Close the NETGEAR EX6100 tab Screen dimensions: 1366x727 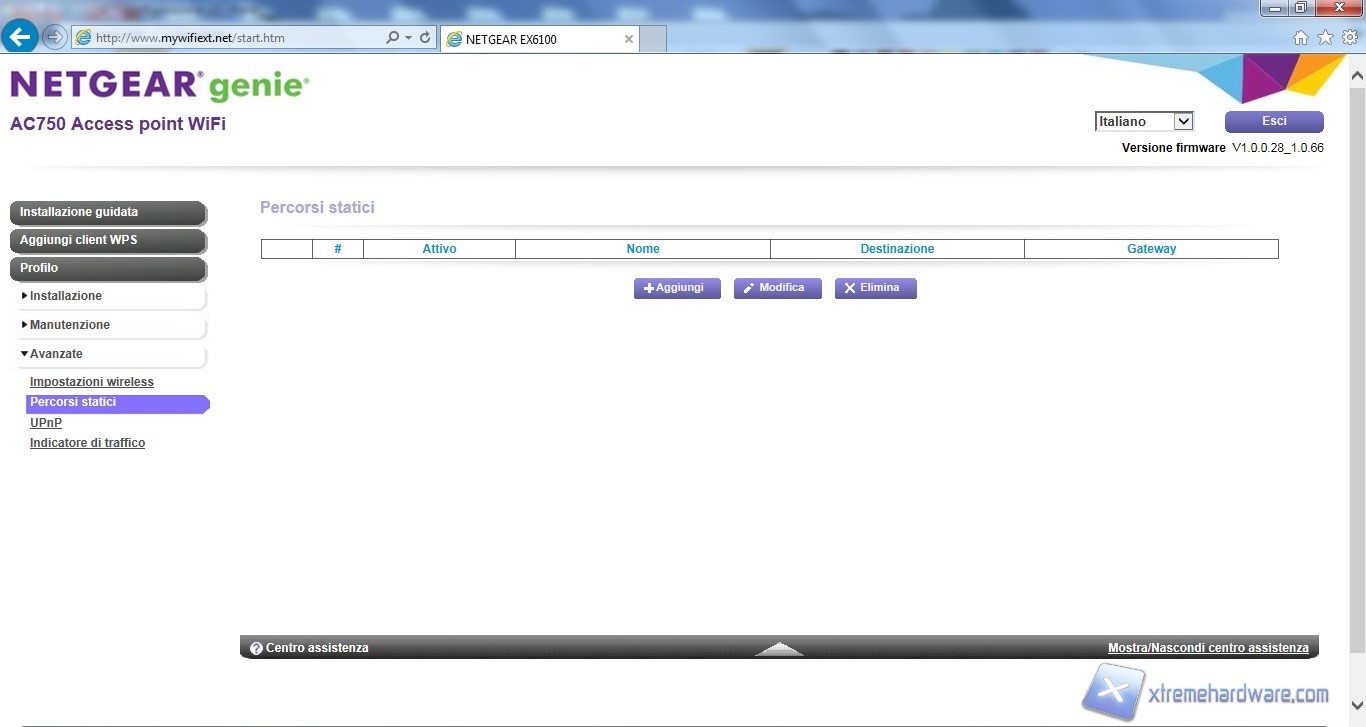[x=629, y=39]
